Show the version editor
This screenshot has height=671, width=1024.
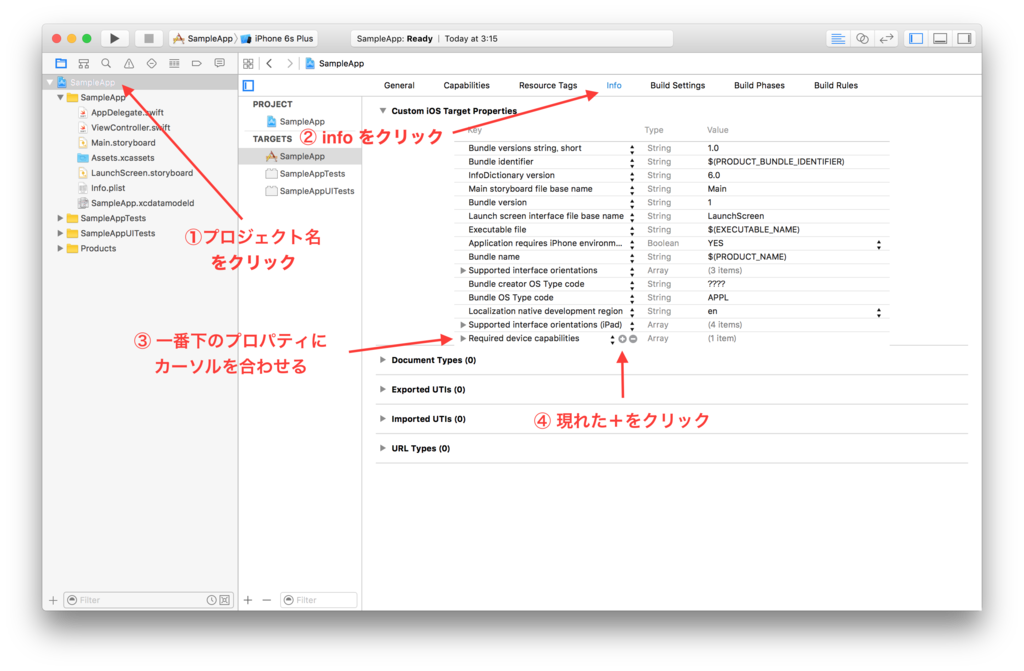pyautogui.click(x=886, y=39)
